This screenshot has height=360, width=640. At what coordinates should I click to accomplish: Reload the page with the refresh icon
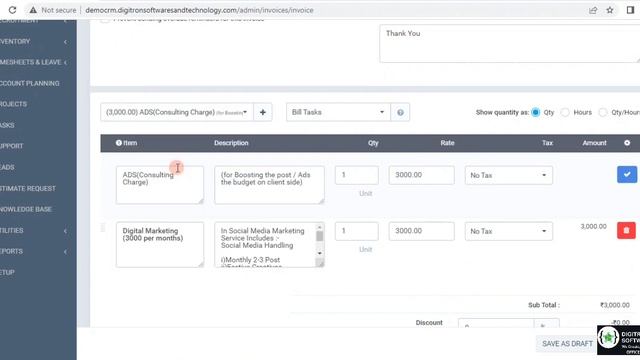[12, 10]
